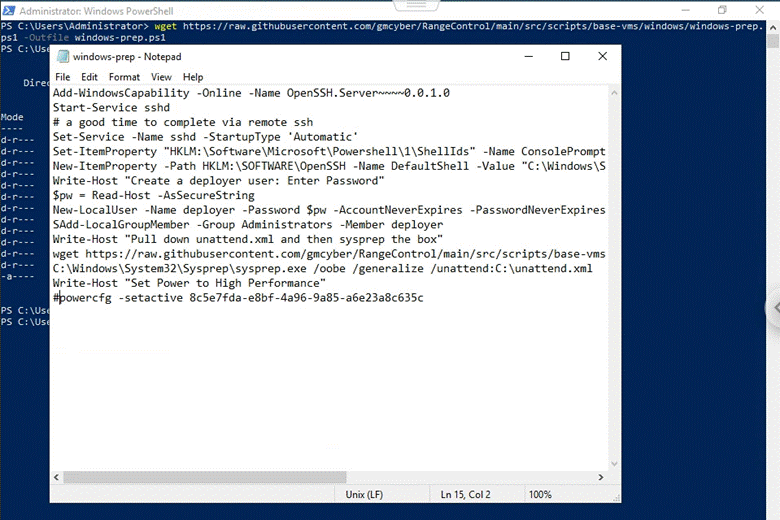Click the 'New-ItemProperty -Path HKLM' line
The height and width of the screenshot is (520, 780).
coord(329,166)
